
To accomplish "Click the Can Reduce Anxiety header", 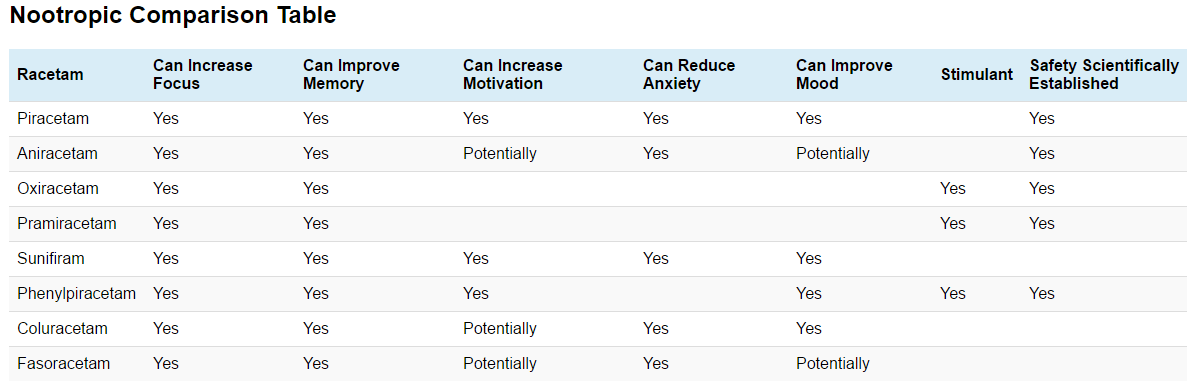I will pyautogui.click(x=689, y=74).
